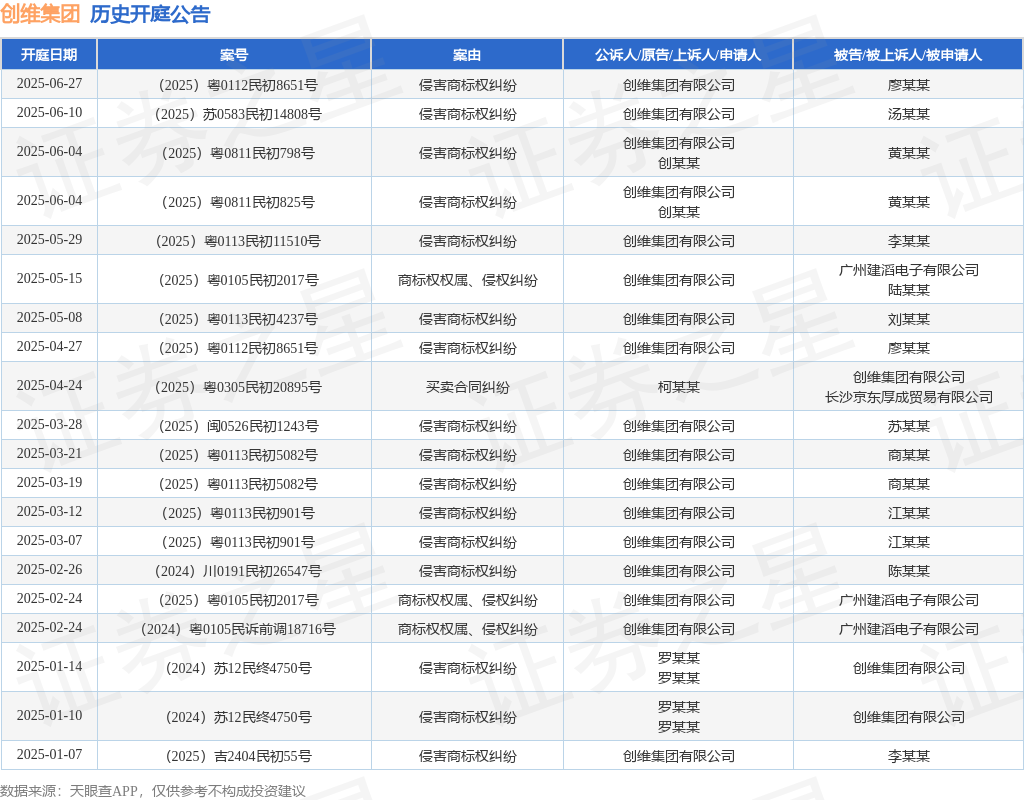Click 李某某 in the 2025-01-07 row
Image resolution: width=1024 pixels, height=800 pixels.
(x=908, y=756)
